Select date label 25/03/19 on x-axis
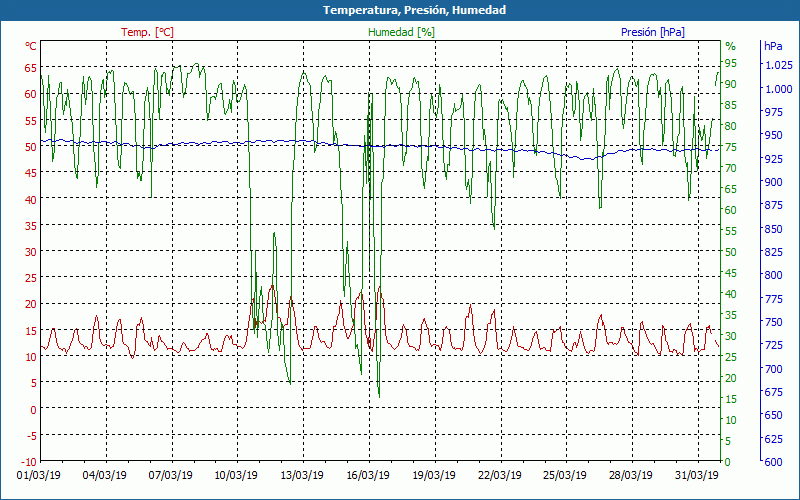This screenshot has height=500, width=800. (565, 476)
